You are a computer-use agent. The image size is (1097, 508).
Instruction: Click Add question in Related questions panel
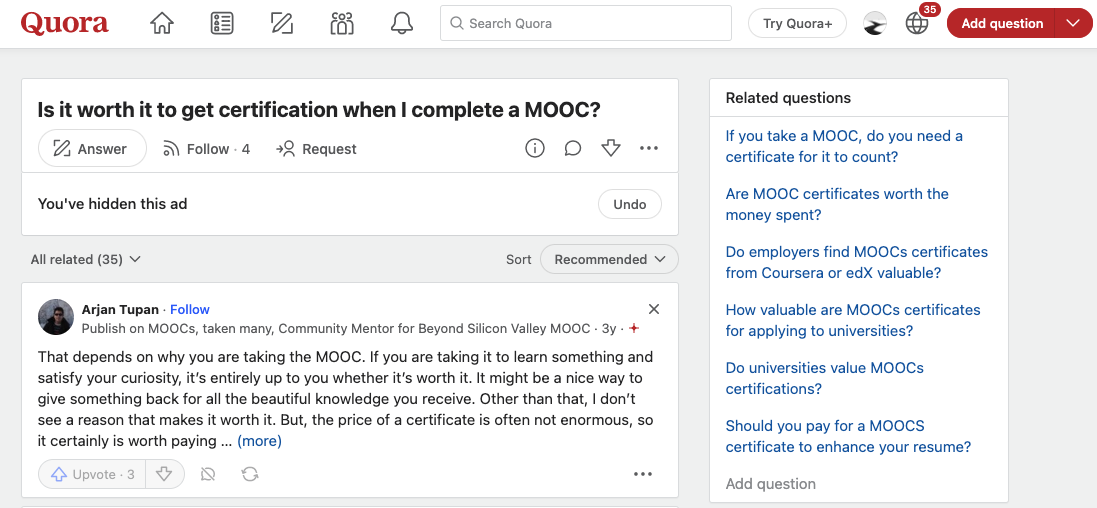click(770, 484)
